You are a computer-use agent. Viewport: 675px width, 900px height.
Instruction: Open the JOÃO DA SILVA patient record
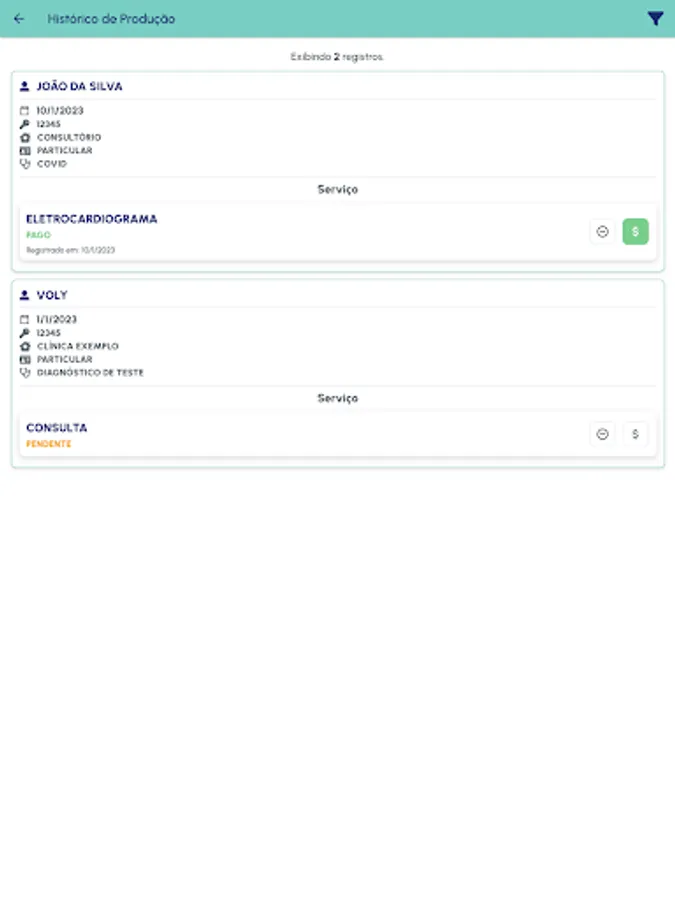[80, 87]
